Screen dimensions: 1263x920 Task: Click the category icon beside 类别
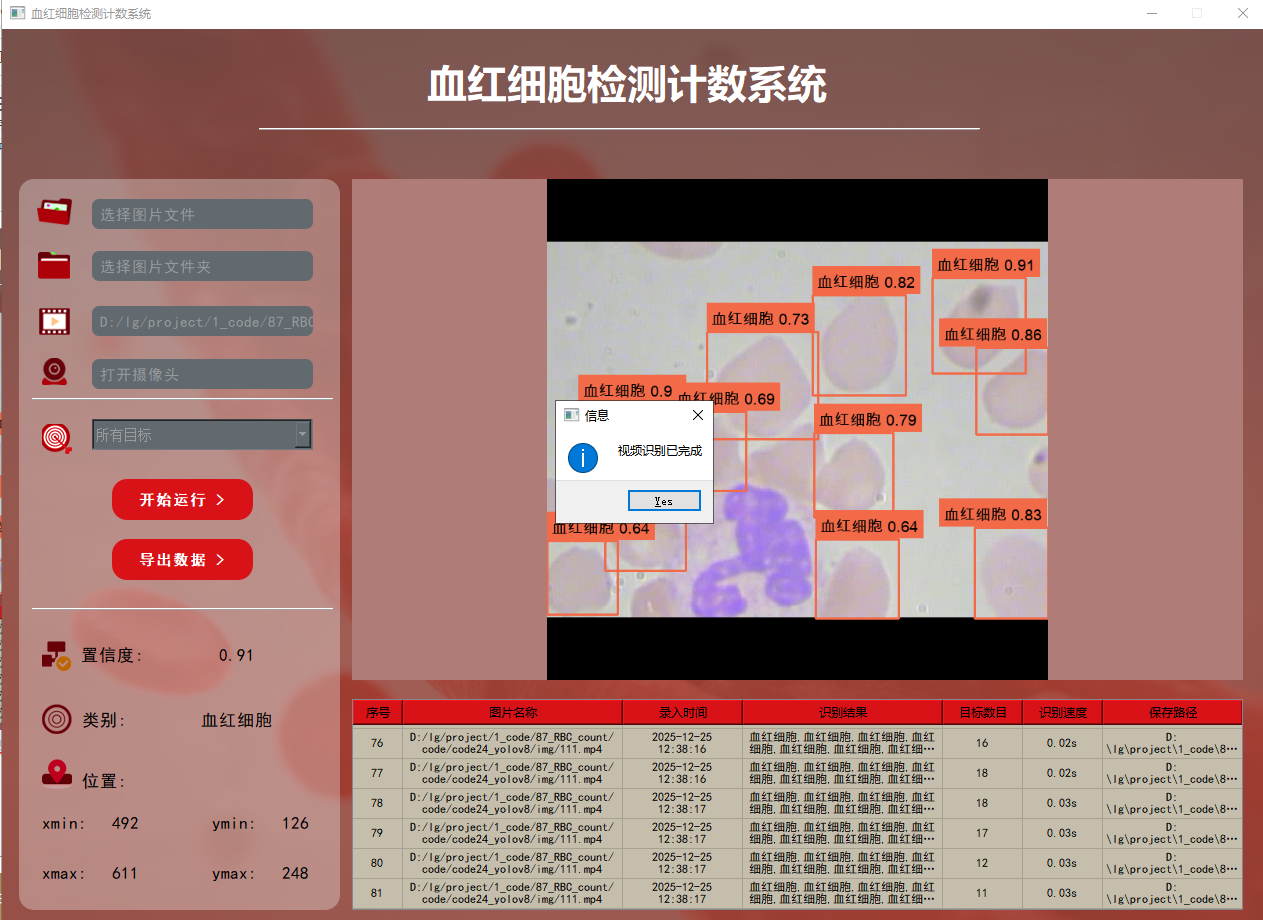56,719
